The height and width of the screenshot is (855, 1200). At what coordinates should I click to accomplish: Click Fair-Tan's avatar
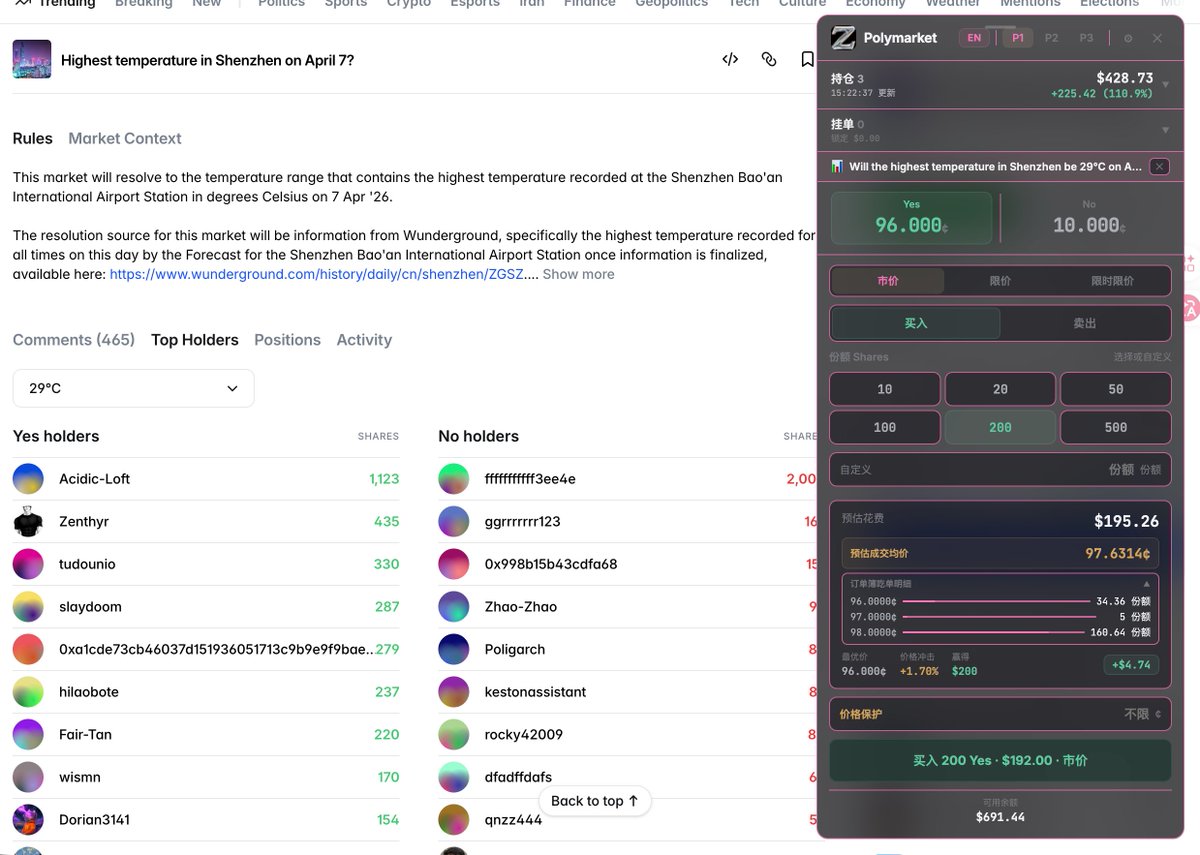[28, 734]
